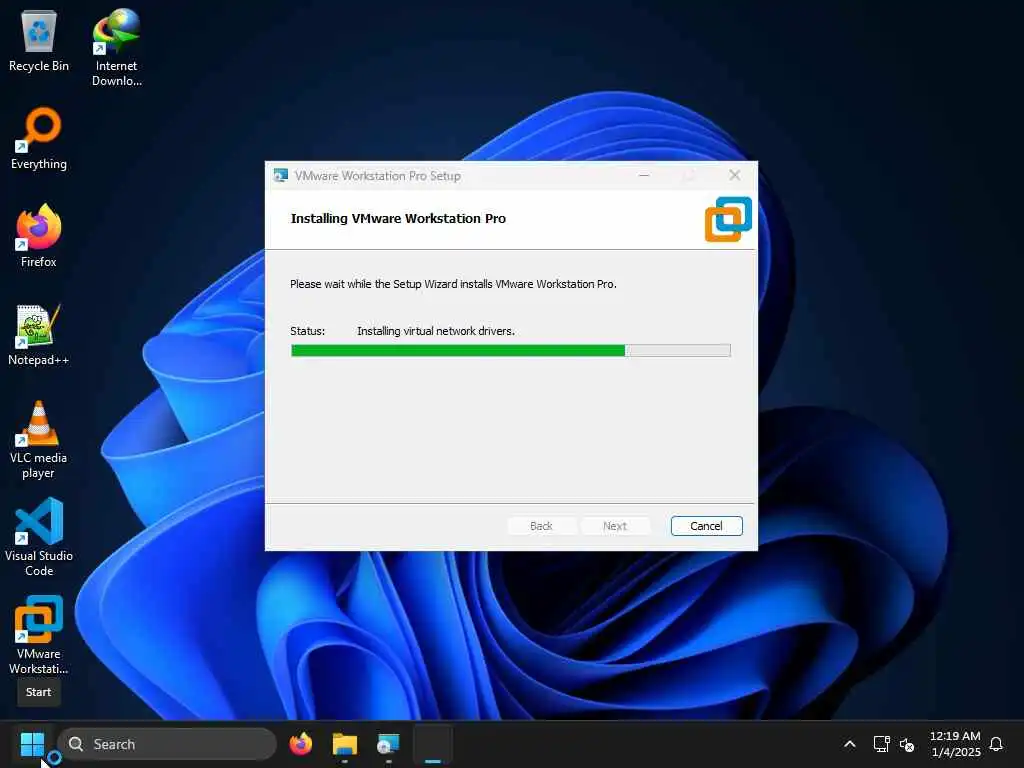Open Internet Download Manager desktop icon
The height and width of the screenshot is (768, 1024).
pyautogui.click(x=116, y=48)
